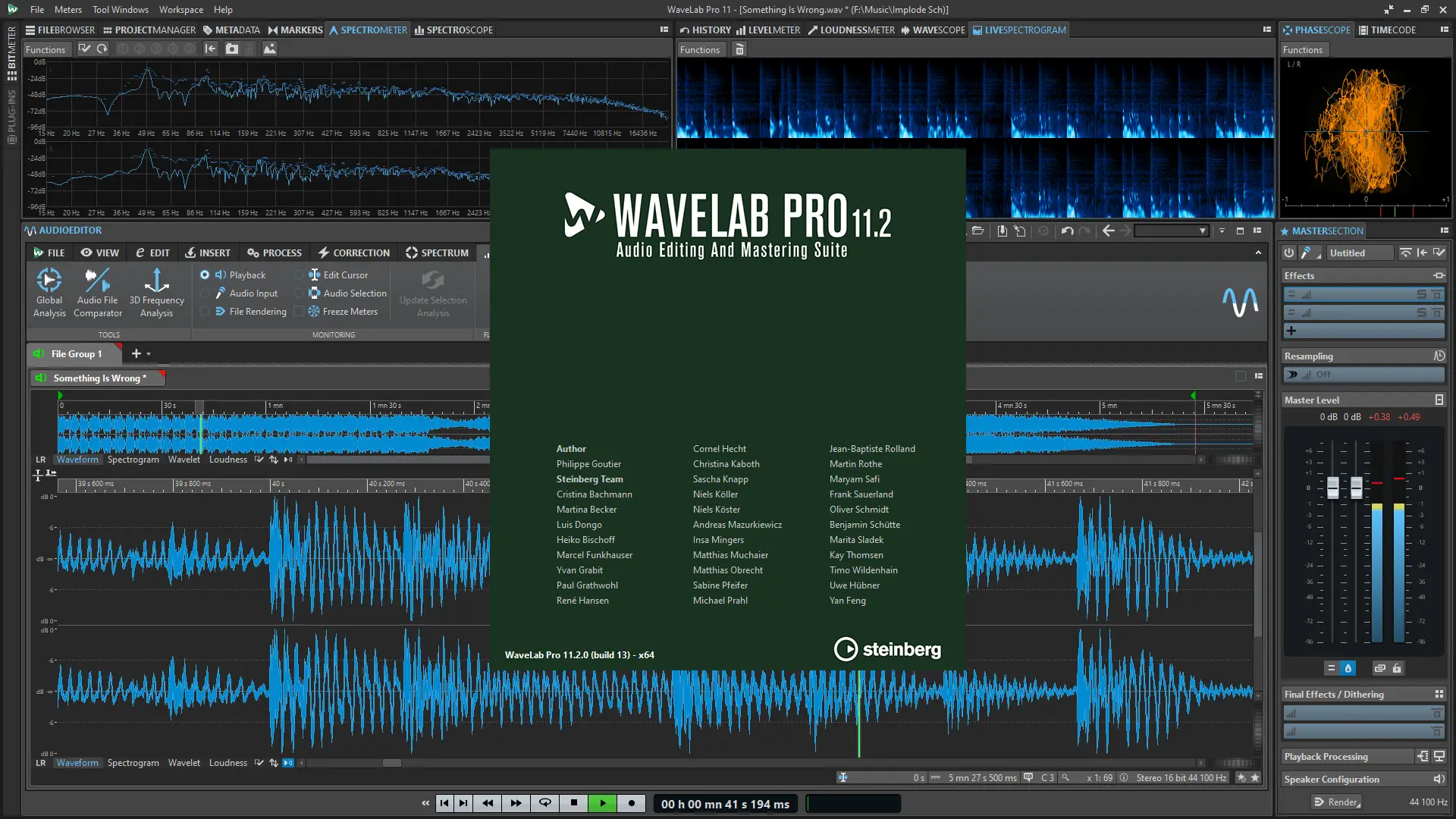Open the Tool Windows menu
The image size is (1456, 819).
pos(120,10)
